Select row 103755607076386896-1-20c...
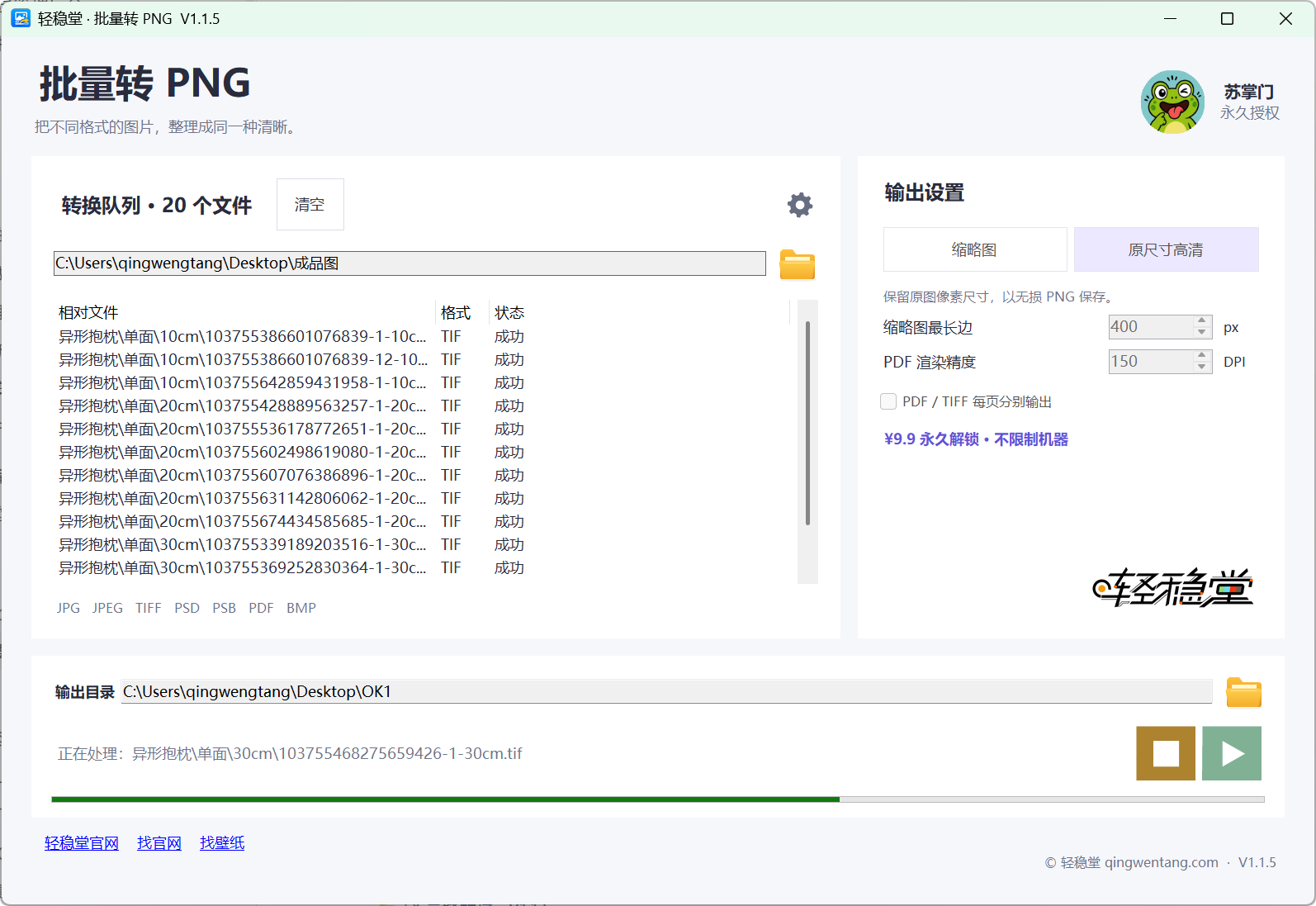Image resolution: width=1316 pixels, height=906 pixels. [423, 475]
